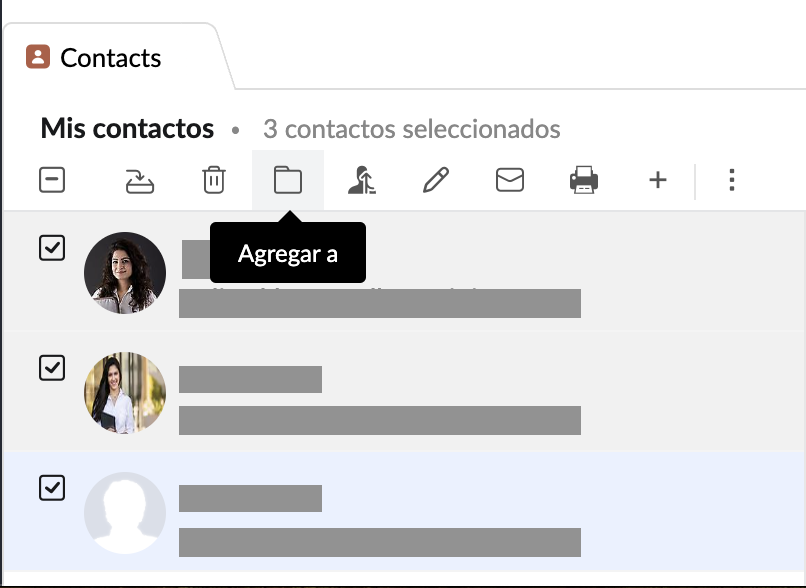Click the default silhouette avatar
806x588 pixels.
(x=125, y=513)
